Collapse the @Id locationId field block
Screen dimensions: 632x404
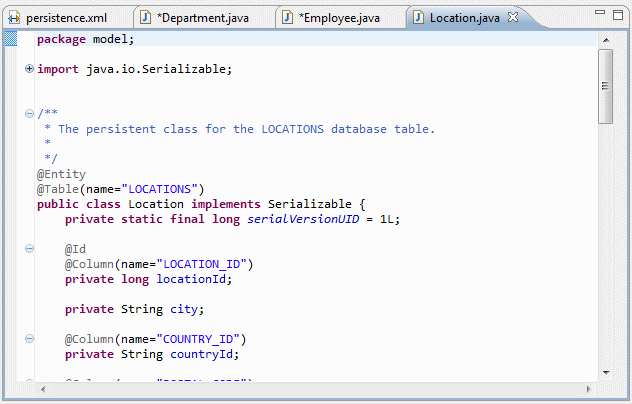[x=29, y=248]
